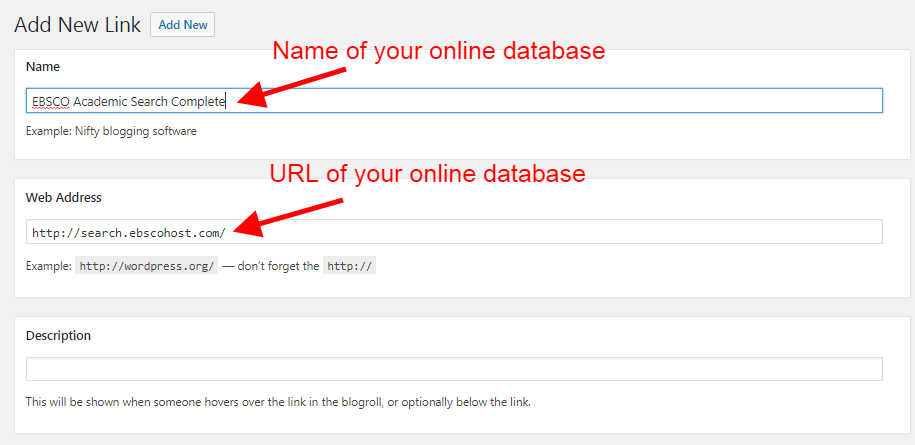Click into the Web Address field
Screen dimensions: 915x445
[x=550, y=232]
